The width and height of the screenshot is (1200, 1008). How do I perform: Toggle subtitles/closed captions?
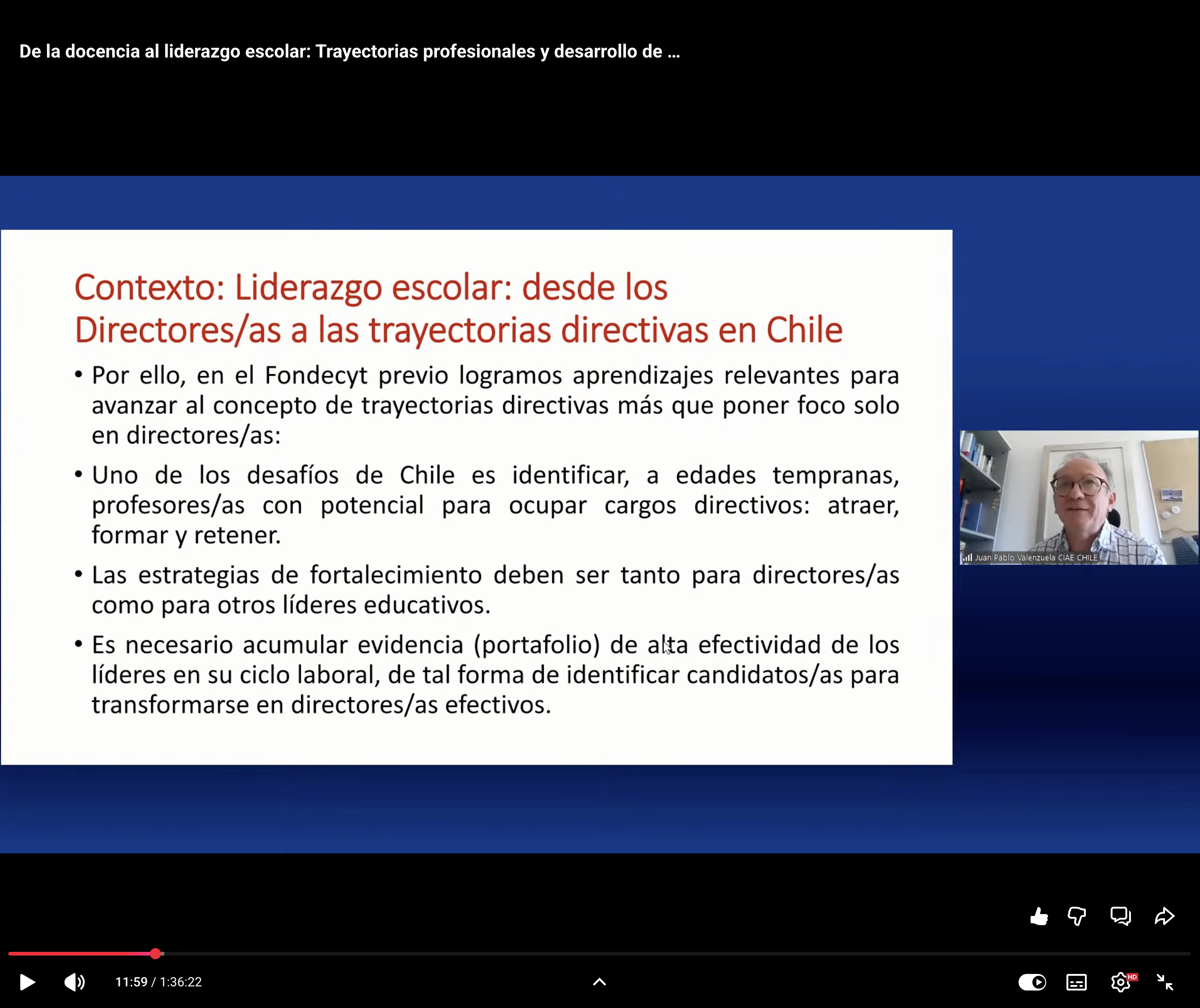click(x=1077, y=982)
